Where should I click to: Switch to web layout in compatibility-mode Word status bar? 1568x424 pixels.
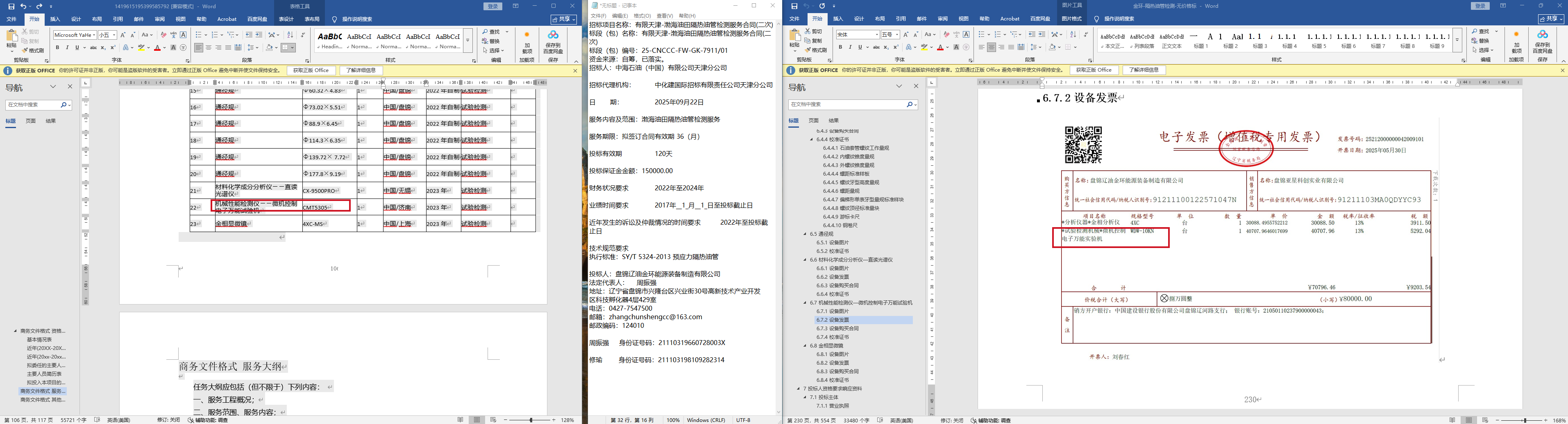coord(494,420)
